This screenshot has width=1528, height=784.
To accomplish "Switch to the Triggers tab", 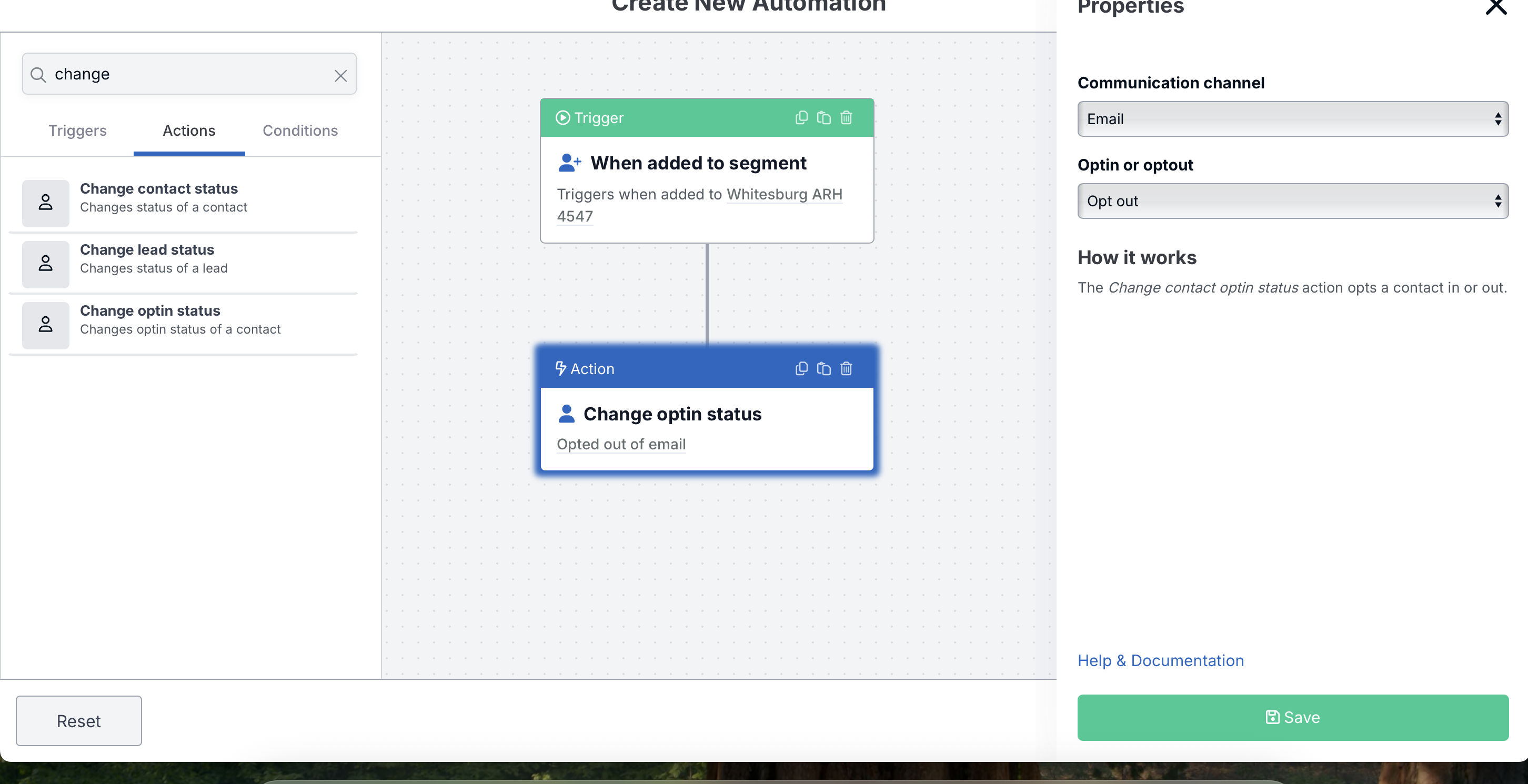I will coord(78,130).
